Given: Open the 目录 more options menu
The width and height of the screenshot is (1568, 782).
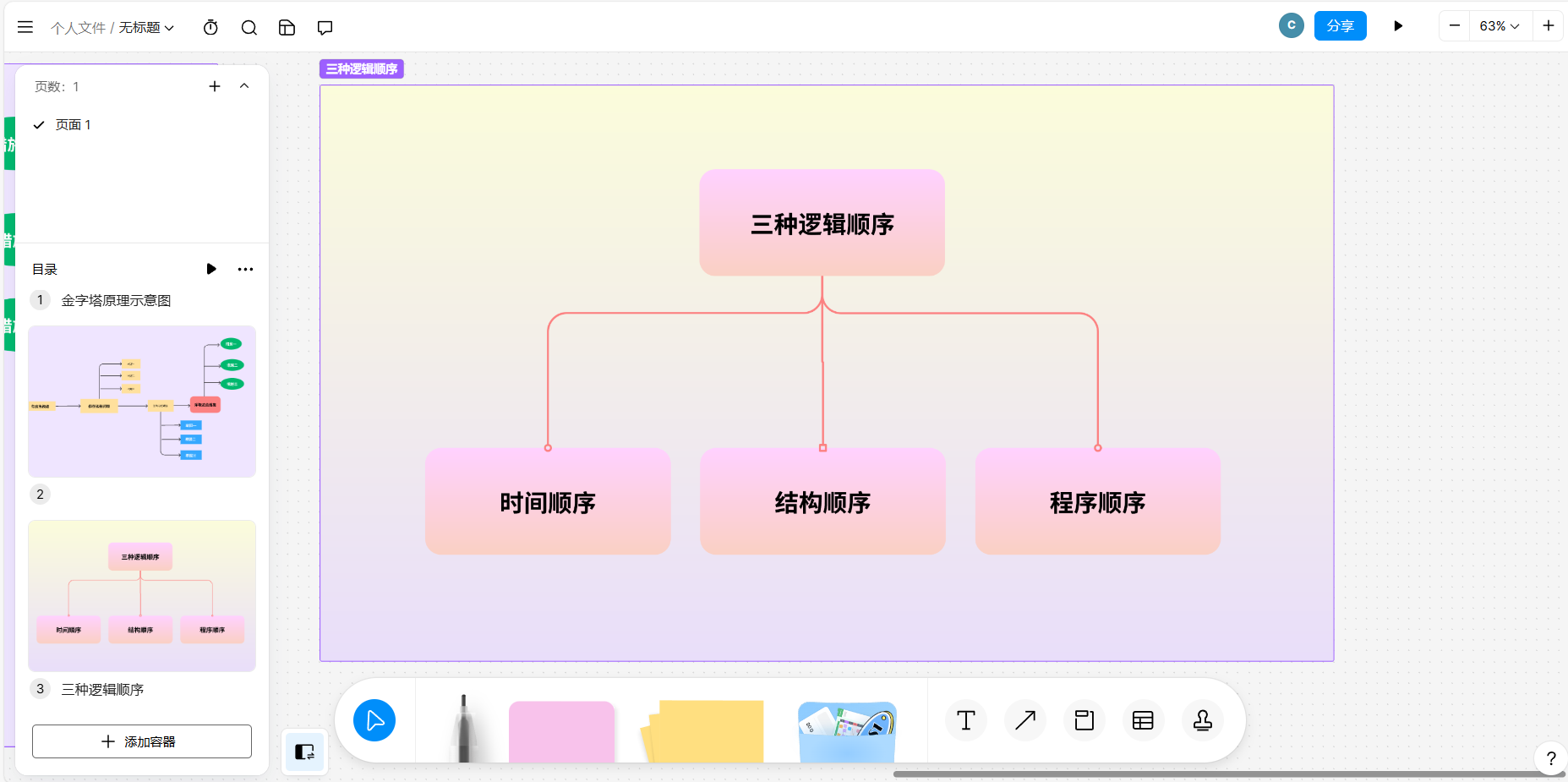Looking at the screenshot, I should pyautogui.click(x=245, y=269).
